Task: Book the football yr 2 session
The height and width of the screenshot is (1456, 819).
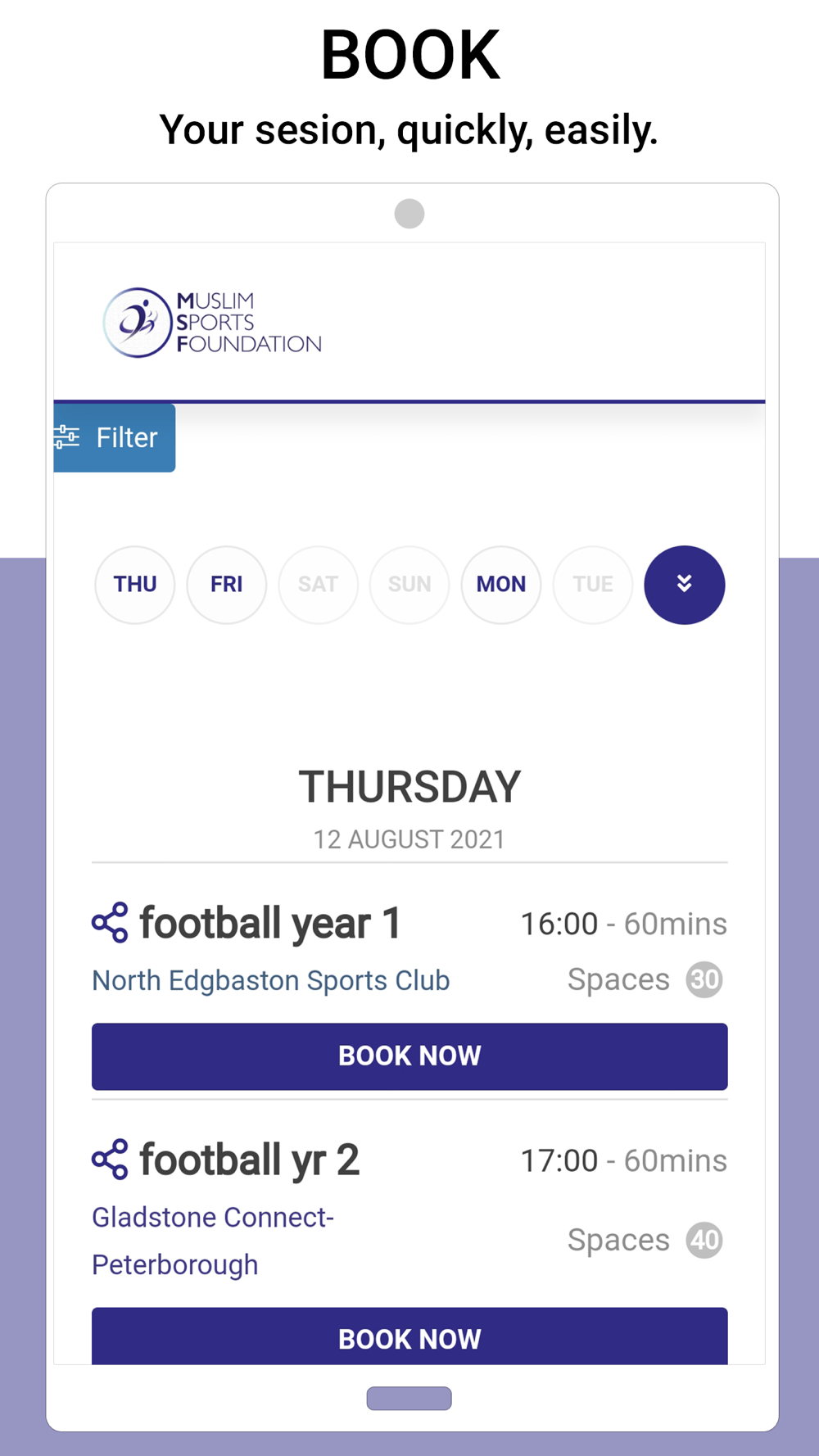Action: (409, 1338)
